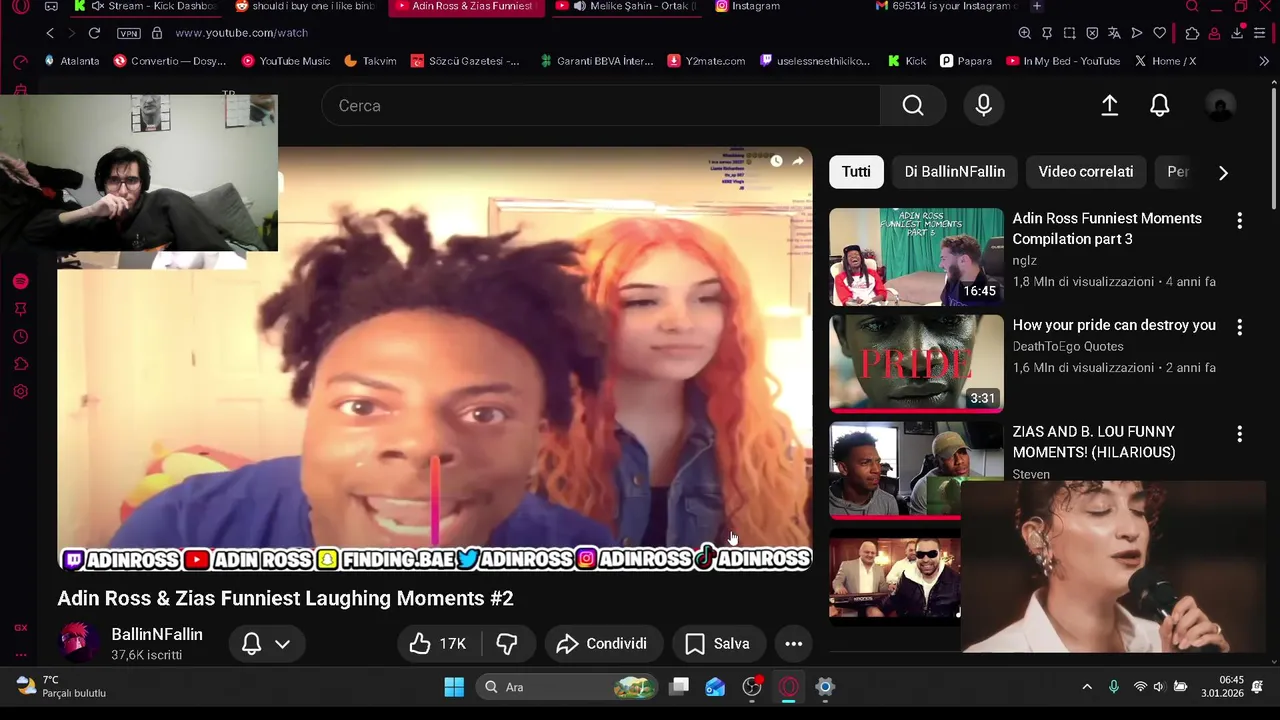Open the Opera GX logo menu

point(21,6)
